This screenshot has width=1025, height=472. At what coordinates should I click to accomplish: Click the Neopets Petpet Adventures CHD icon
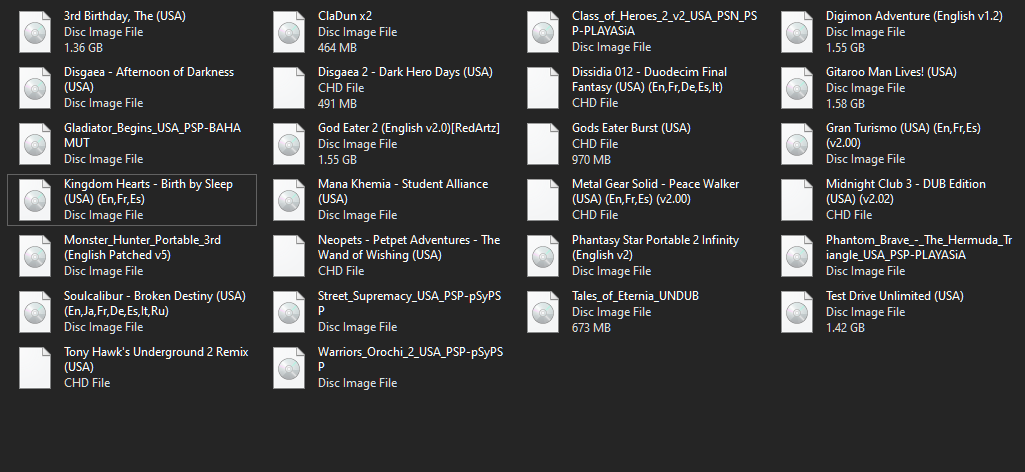289,256
